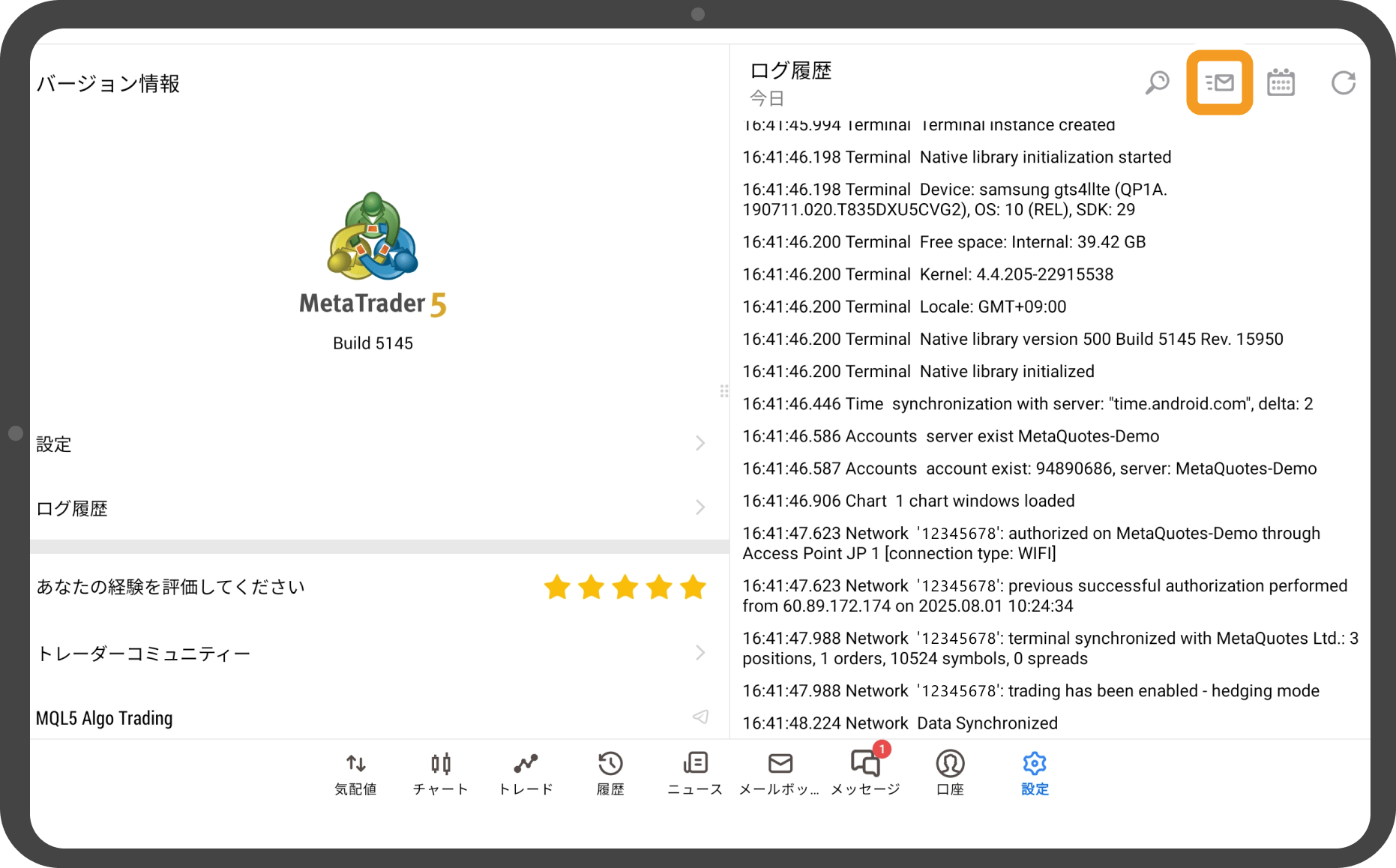Open the log search magnifier icon

1157,82
